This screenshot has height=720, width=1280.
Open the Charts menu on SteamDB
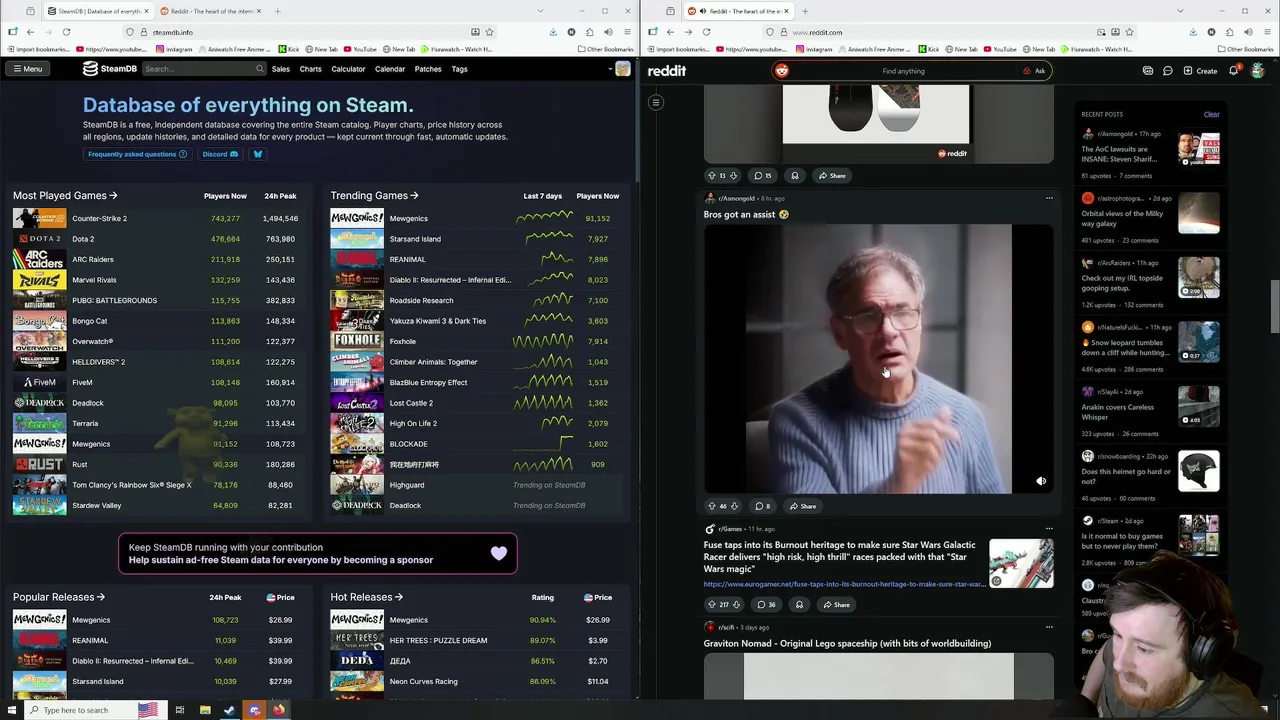point(310,69)
